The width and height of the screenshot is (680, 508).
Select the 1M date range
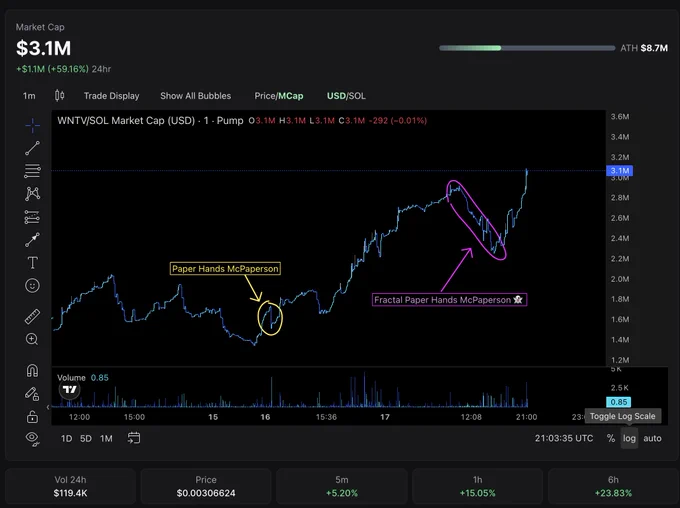[x=106, y=439]
